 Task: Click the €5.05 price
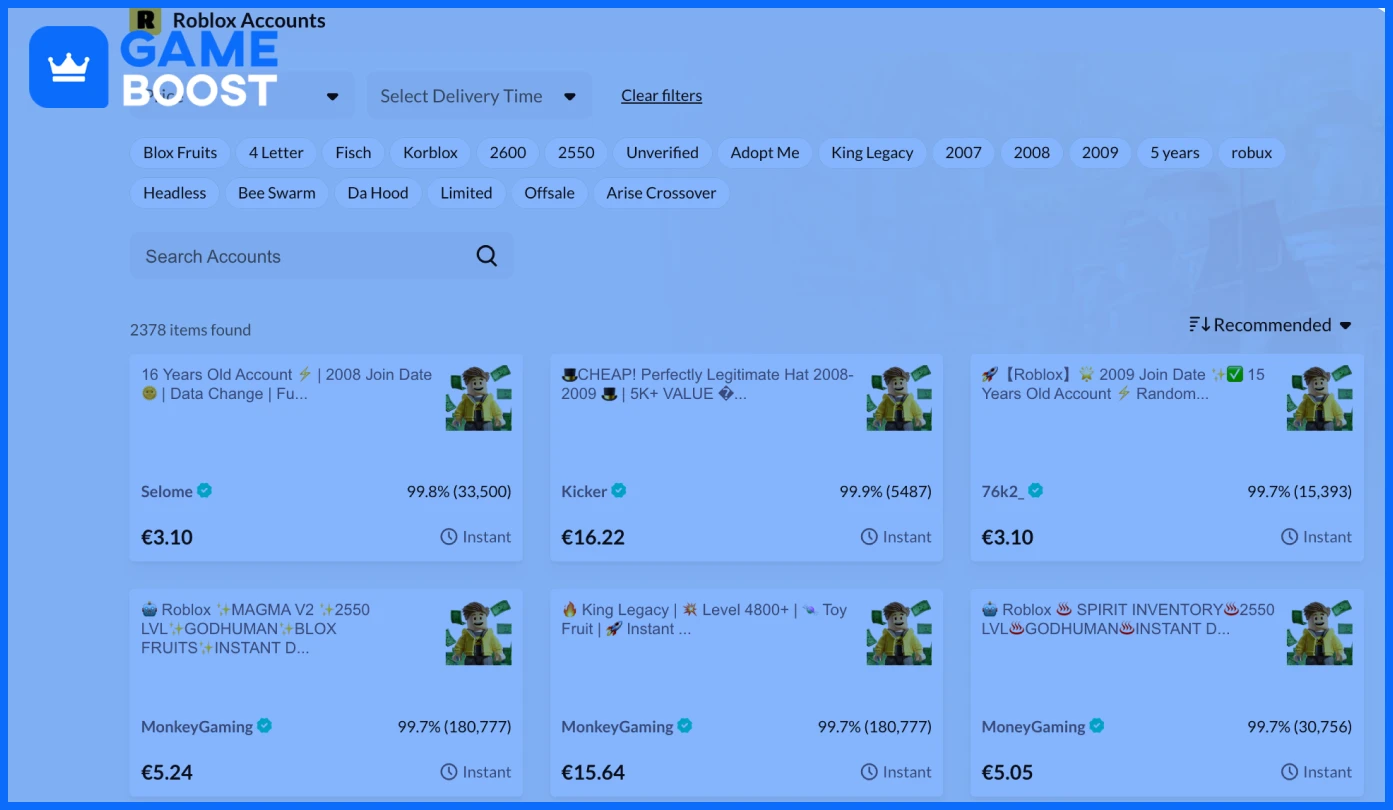click(1008, 772)
